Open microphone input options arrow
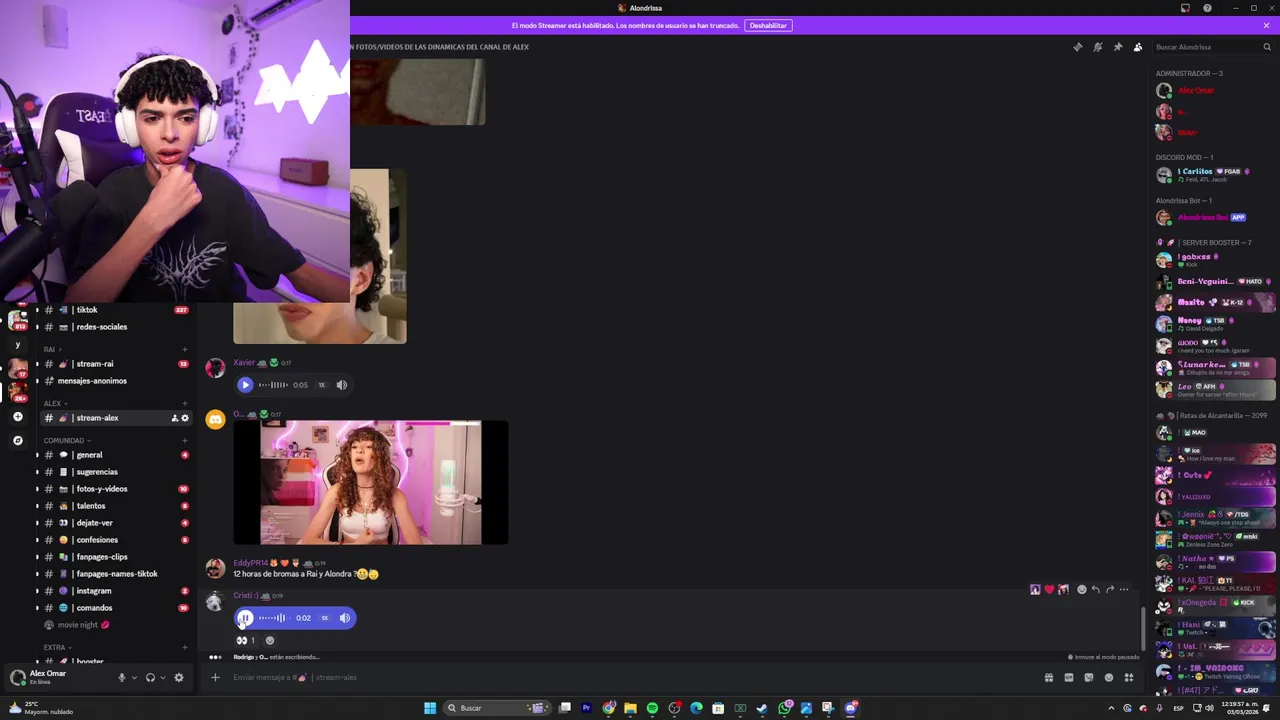The height and width of the screenshot is (720, 1280). (x=133, y=678)
